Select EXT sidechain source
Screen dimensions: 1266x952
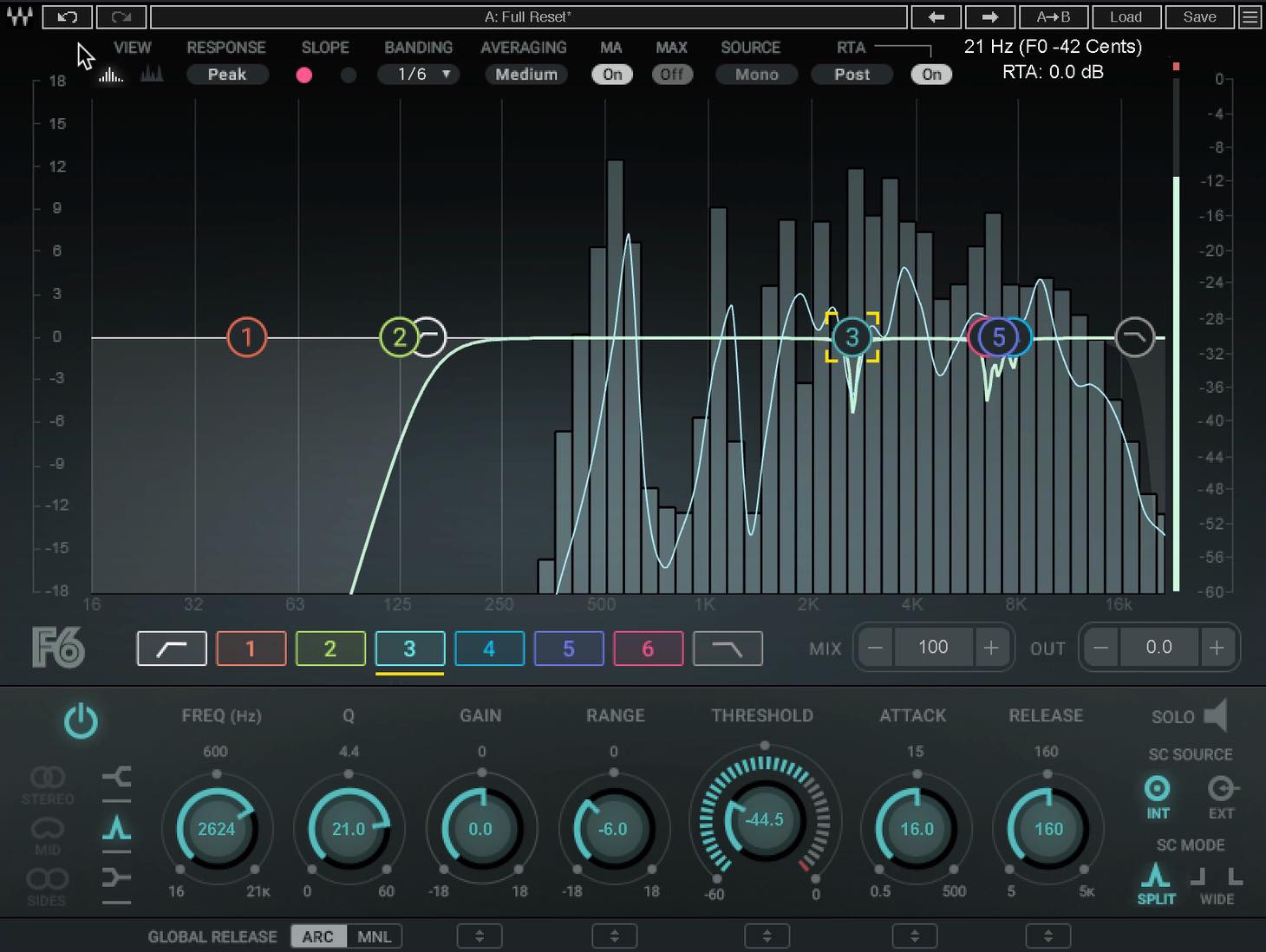1222,798
